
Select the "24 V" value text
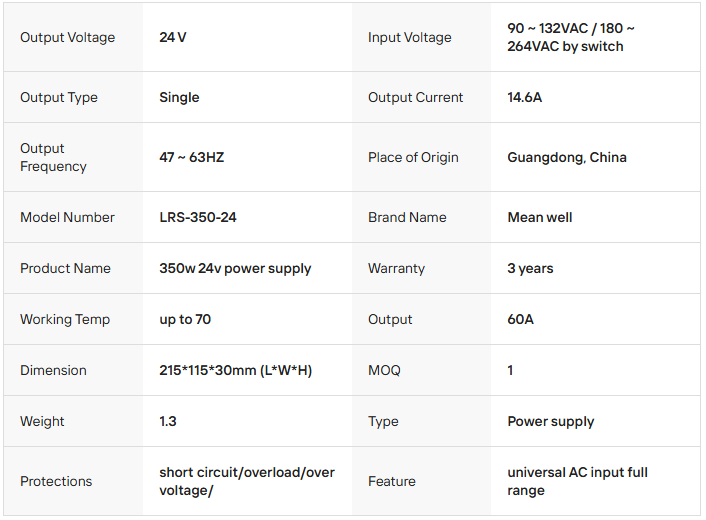coord(173,38)
